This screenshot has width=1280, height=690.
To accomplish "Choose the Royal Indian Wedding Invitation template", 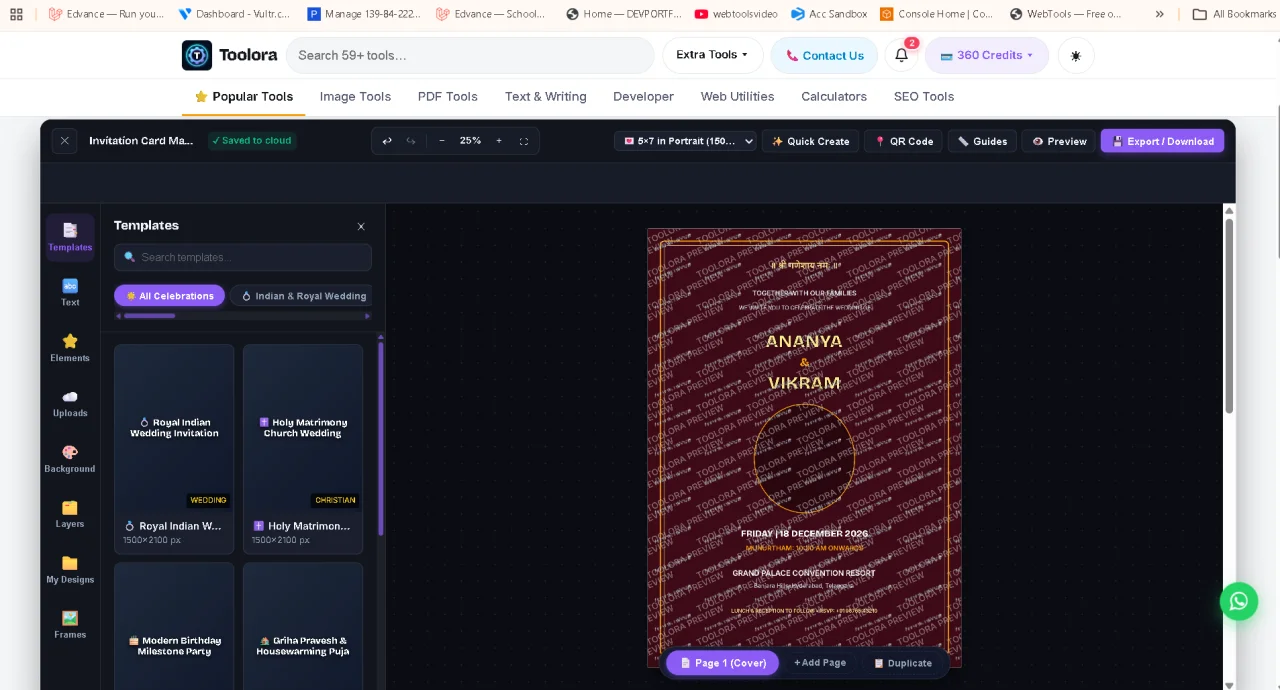I will (x=174, y=449).
